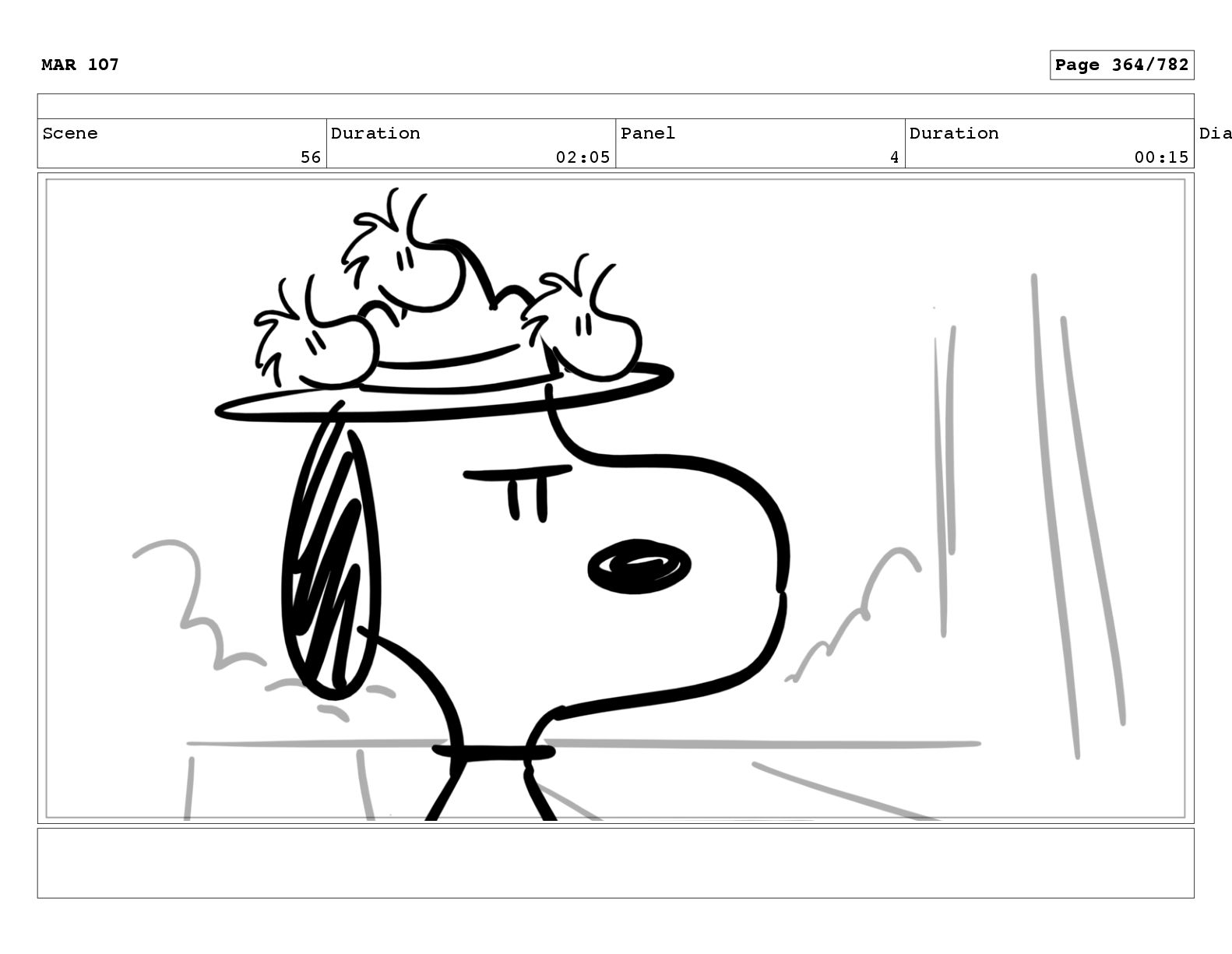Click the 'Page 364/782' page indicator

(1121, 65)
